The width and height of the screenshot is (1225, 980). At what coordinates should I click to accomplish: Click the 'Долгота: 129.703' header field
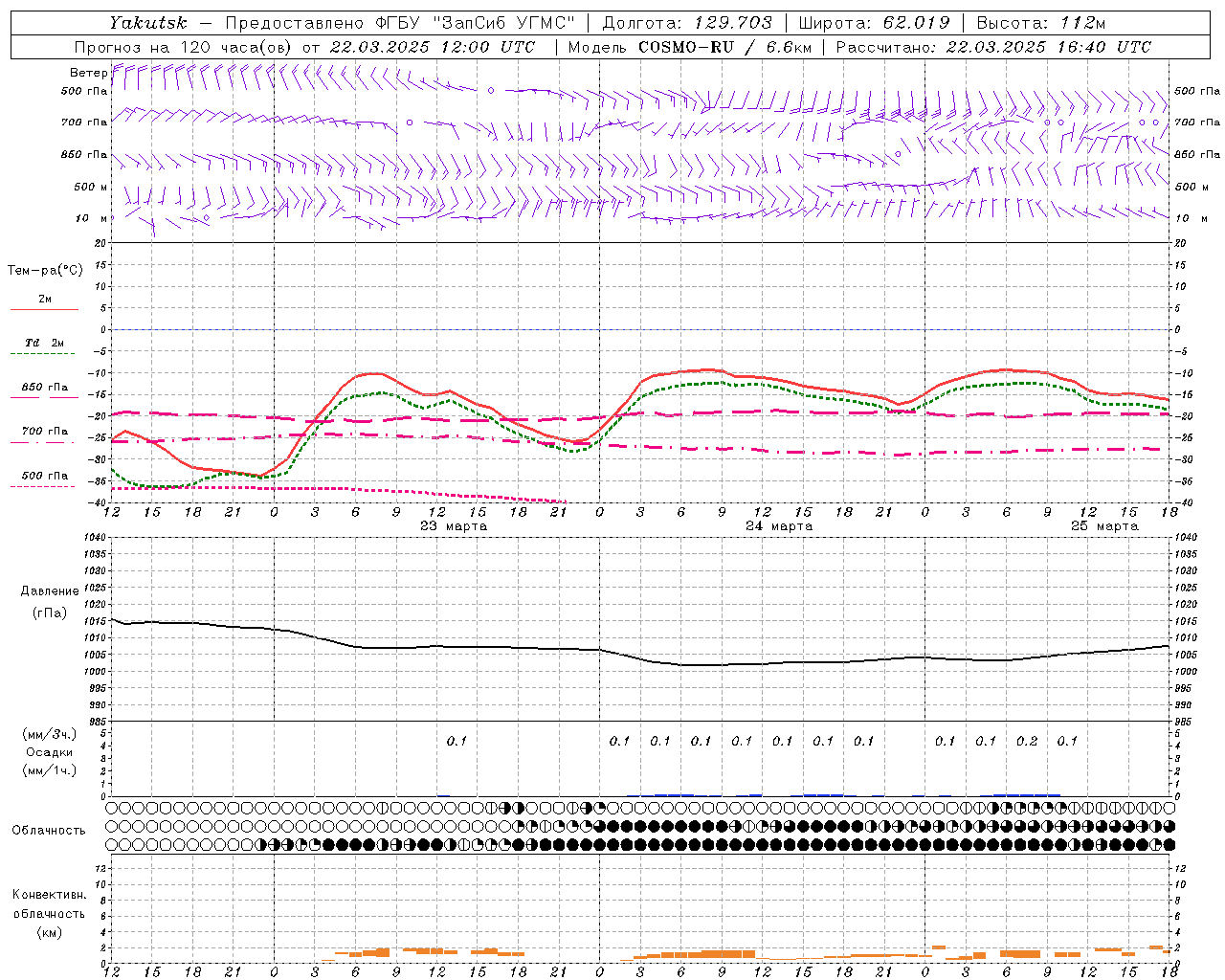tap(686, 23)
